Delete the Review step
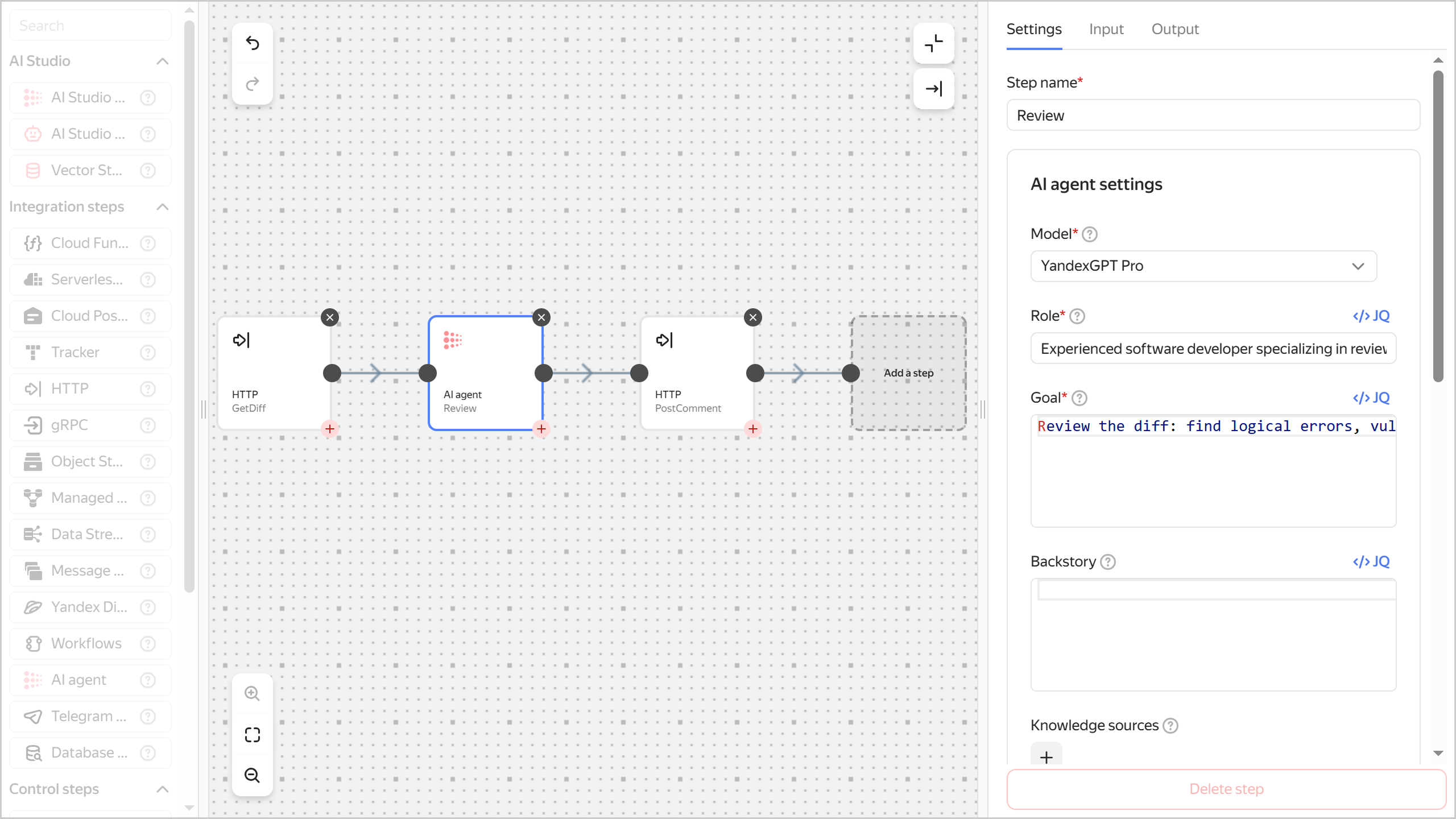The height and width of the screenshot is (819, 1456). 1226,788
